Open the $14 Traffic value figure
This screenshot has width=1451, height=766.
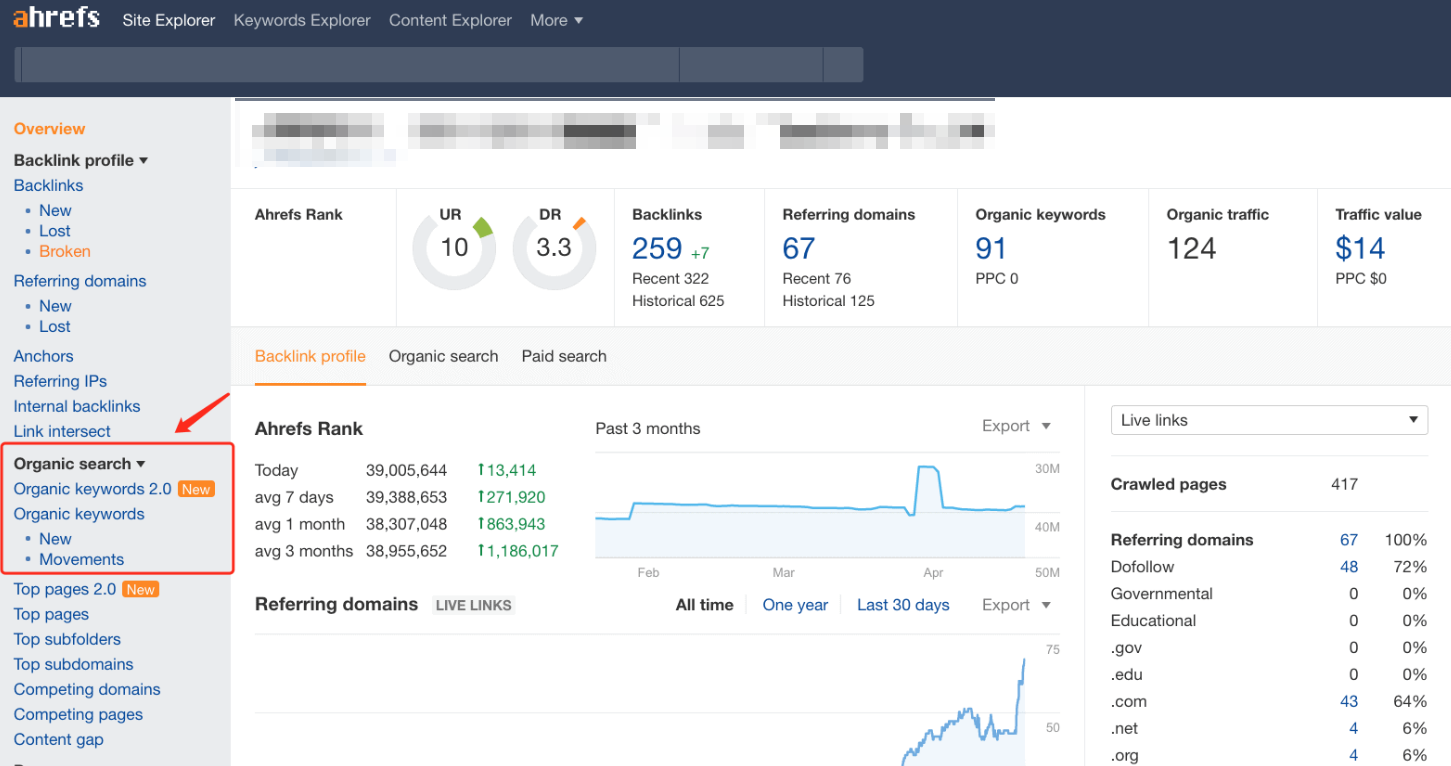coord(1360,248)
